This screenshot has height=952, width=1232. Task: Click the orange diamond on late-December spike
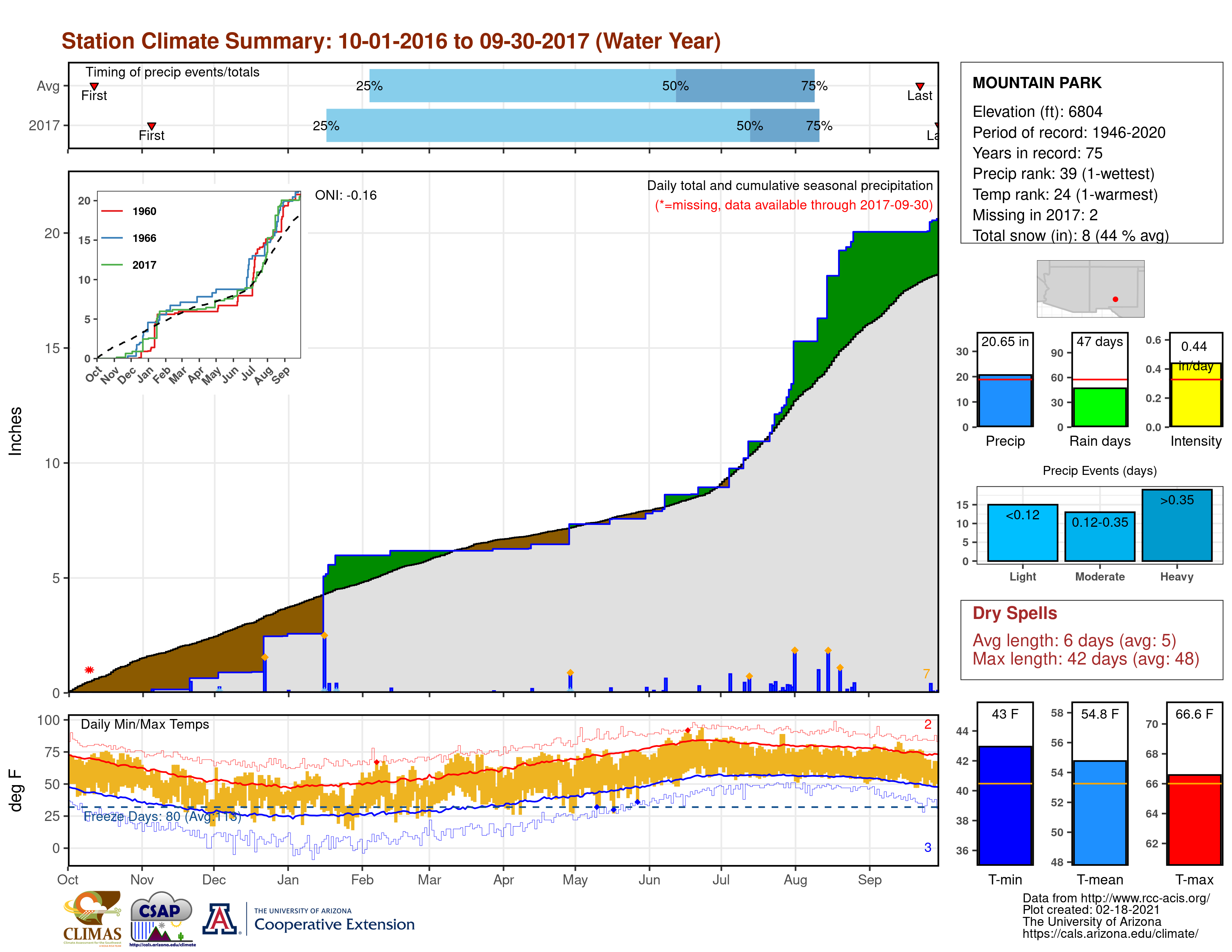(x=265, y=657)
